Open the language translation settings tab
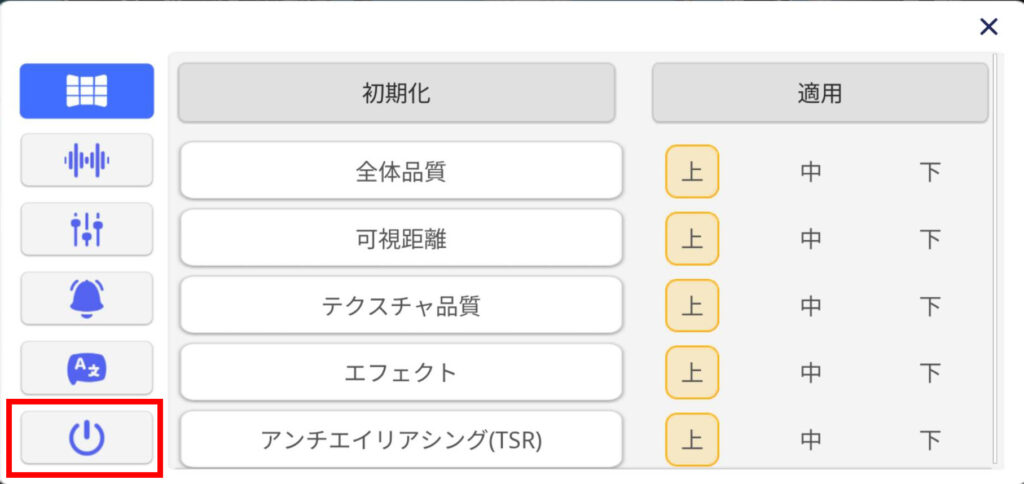 pyautogui.click(x=87, y=368)
